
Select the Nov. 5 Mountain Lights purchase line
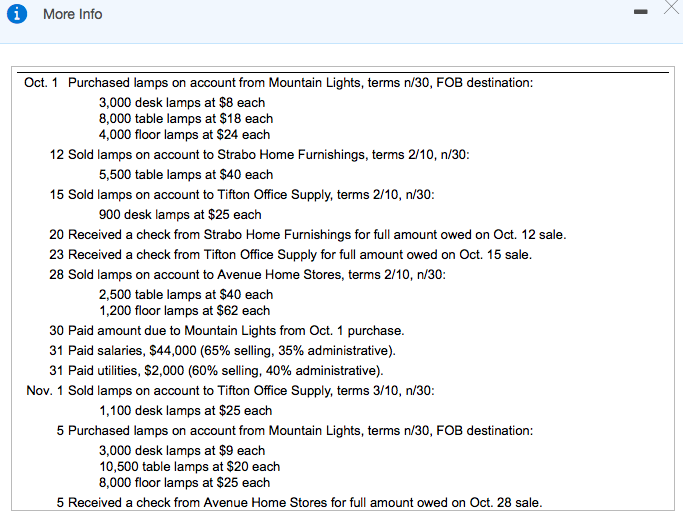(x=295, y=431)
